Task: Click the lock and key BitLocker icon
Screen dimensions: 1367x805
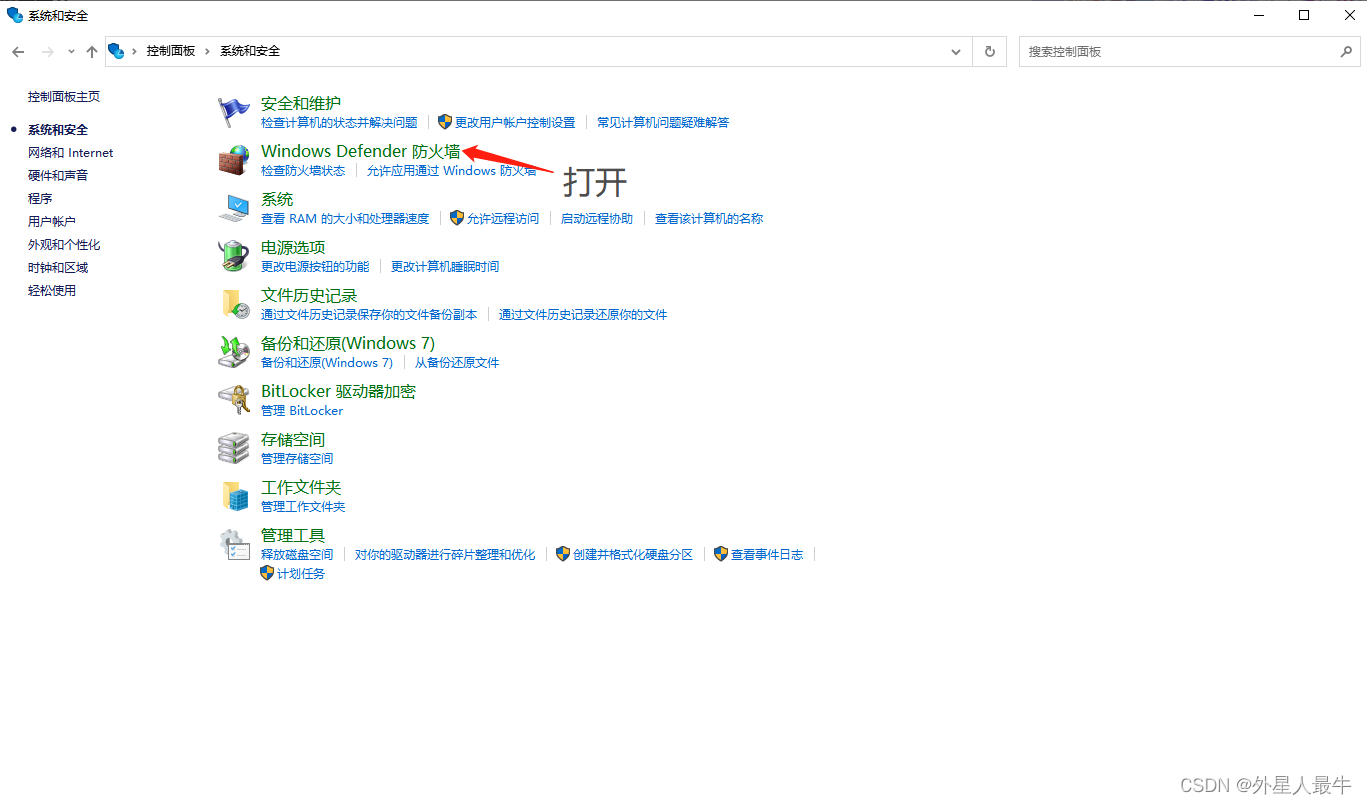Action: tap(234, 400)
